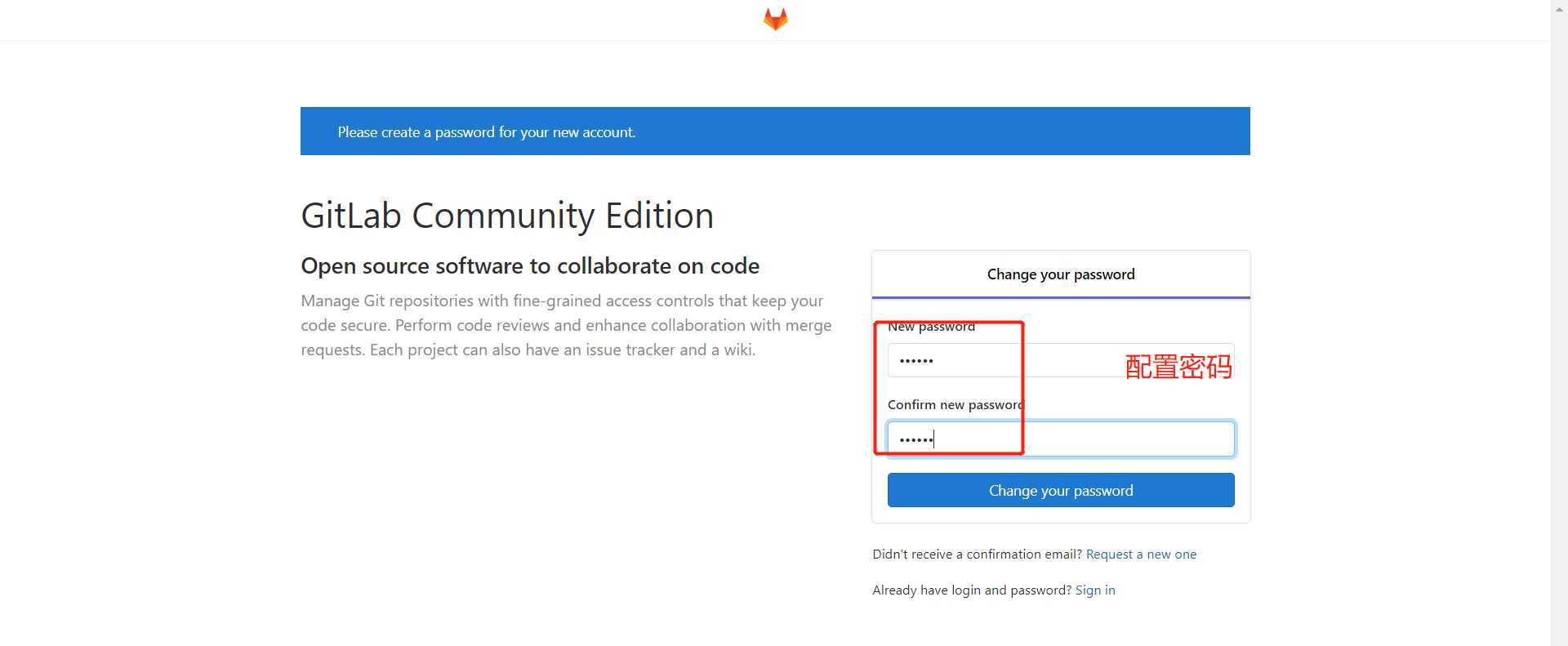The width and height of the screenshot is (1568, 646).
Task: Focus the New password input field
Action: pos(1061,360)
